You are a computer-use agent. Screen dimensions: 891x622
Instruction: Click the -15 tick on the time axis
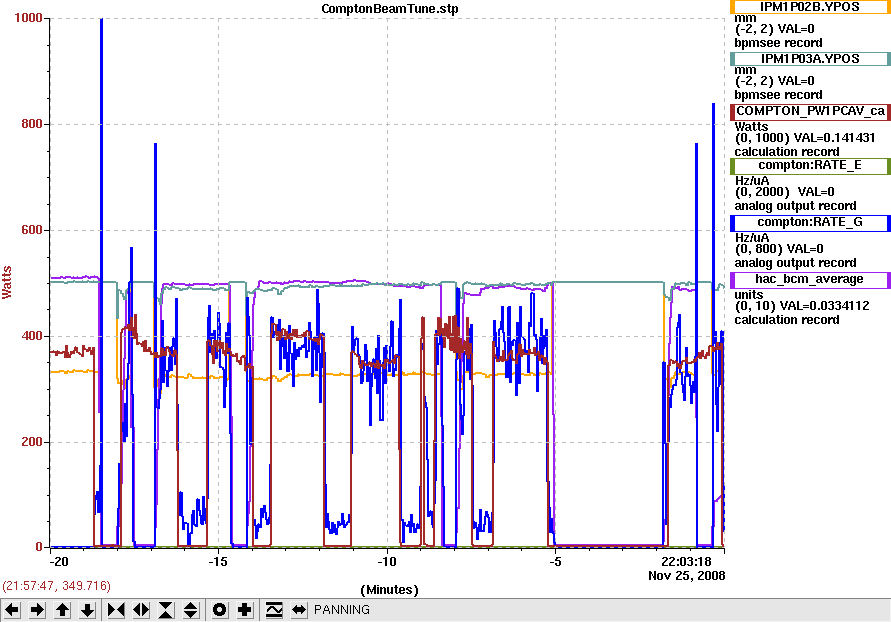point(218,562)
